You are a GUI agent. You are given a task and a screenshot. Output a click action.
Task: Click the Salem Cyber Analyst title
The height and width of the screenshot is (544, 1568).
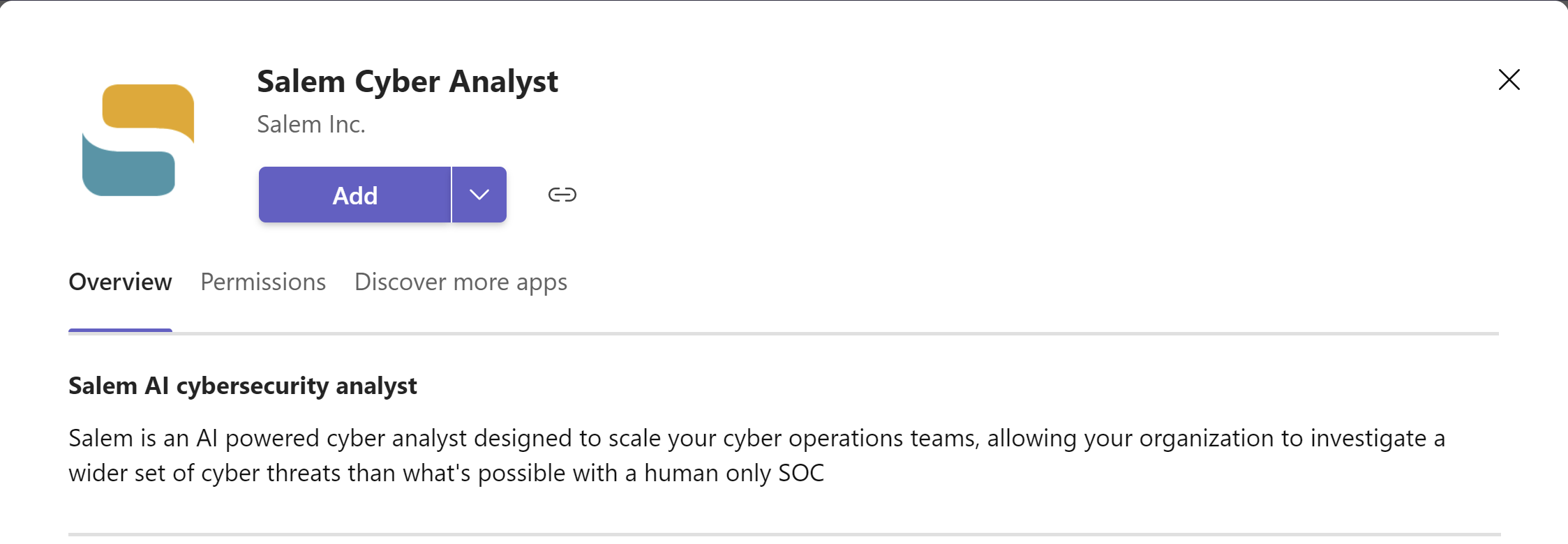coord(408,82)
